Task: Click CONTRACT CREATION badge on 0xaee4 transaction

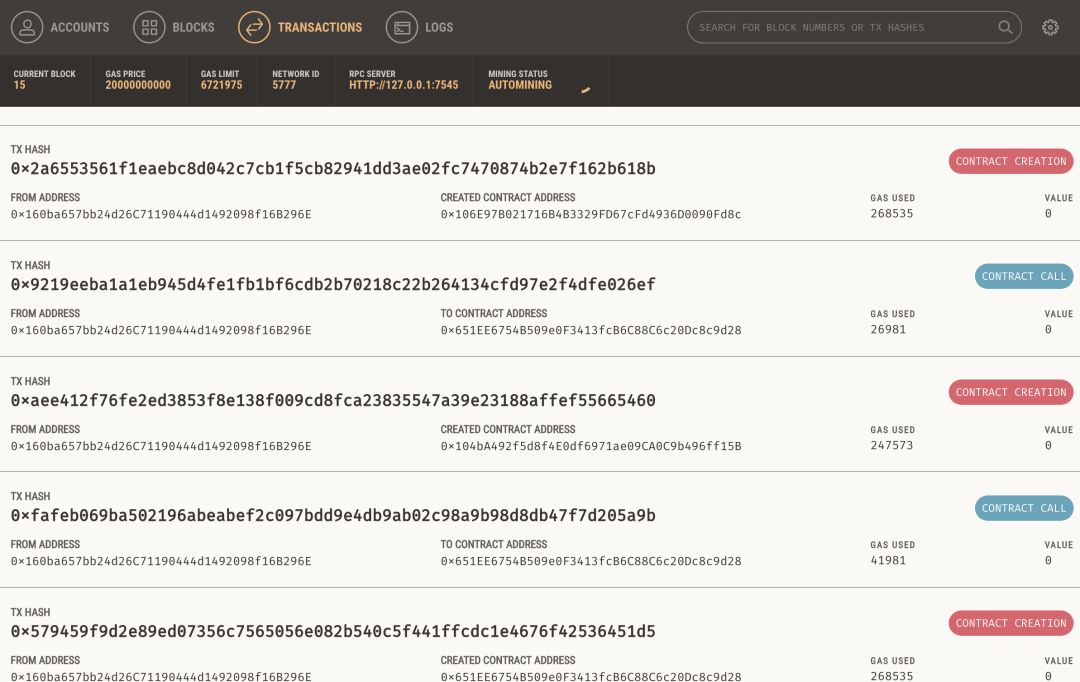Action: point(1010,392)
